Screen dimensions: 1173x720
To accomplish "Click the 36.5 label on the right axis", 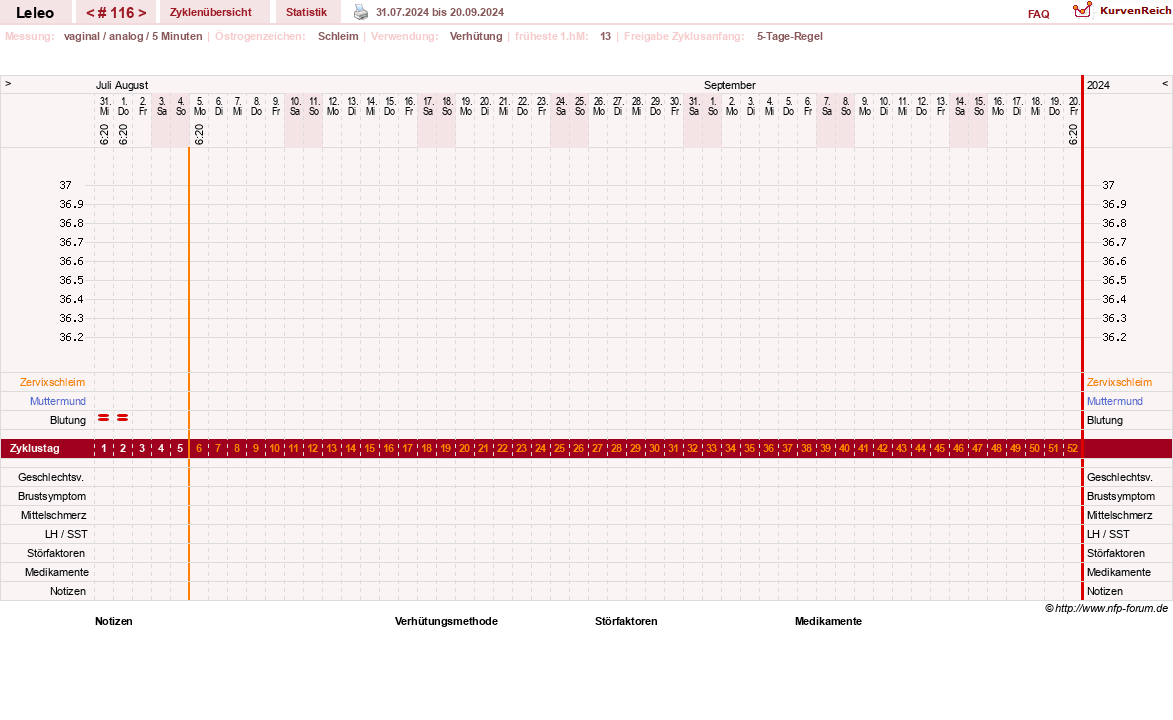I will point(1114,280).
